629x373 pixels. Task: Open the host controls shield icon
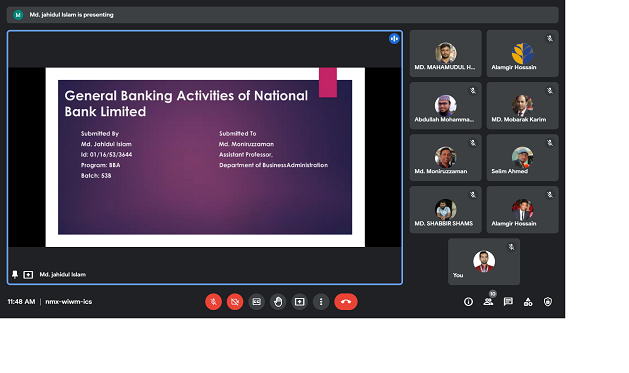coord(548,302)
